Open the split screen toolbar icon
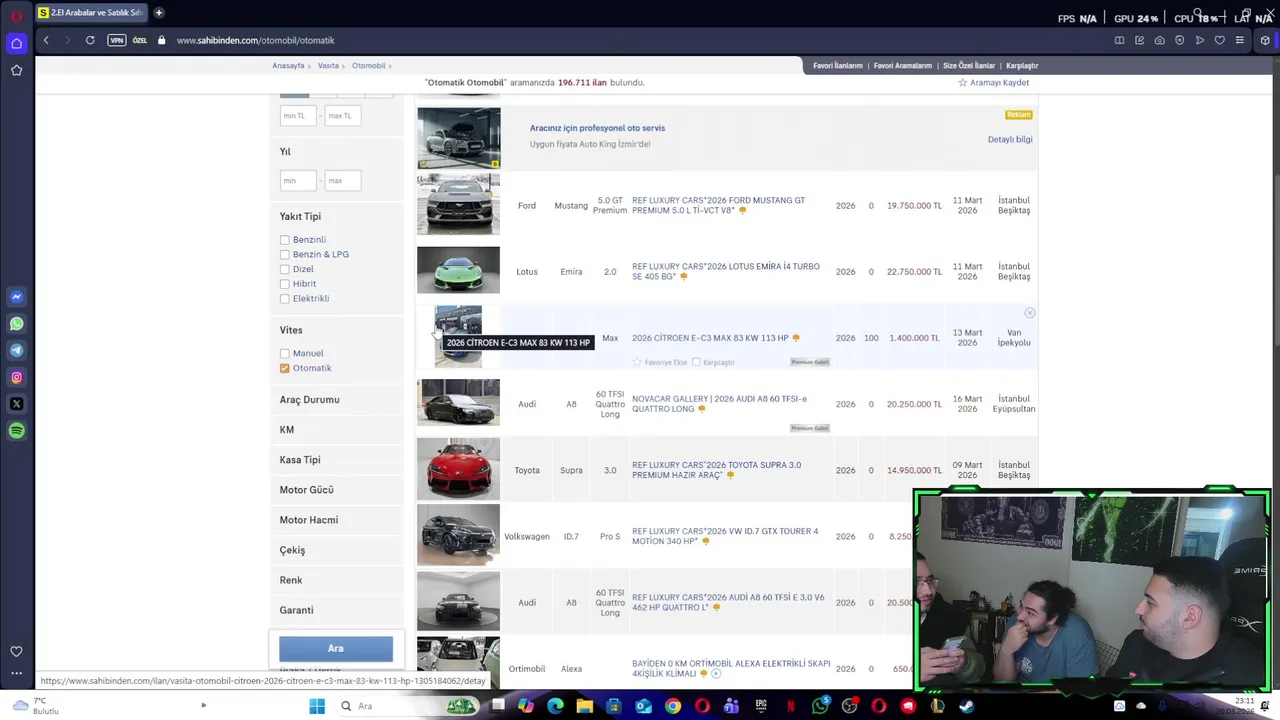Viewport: 1280px width, 720px height. click(x=1119, y=40)
